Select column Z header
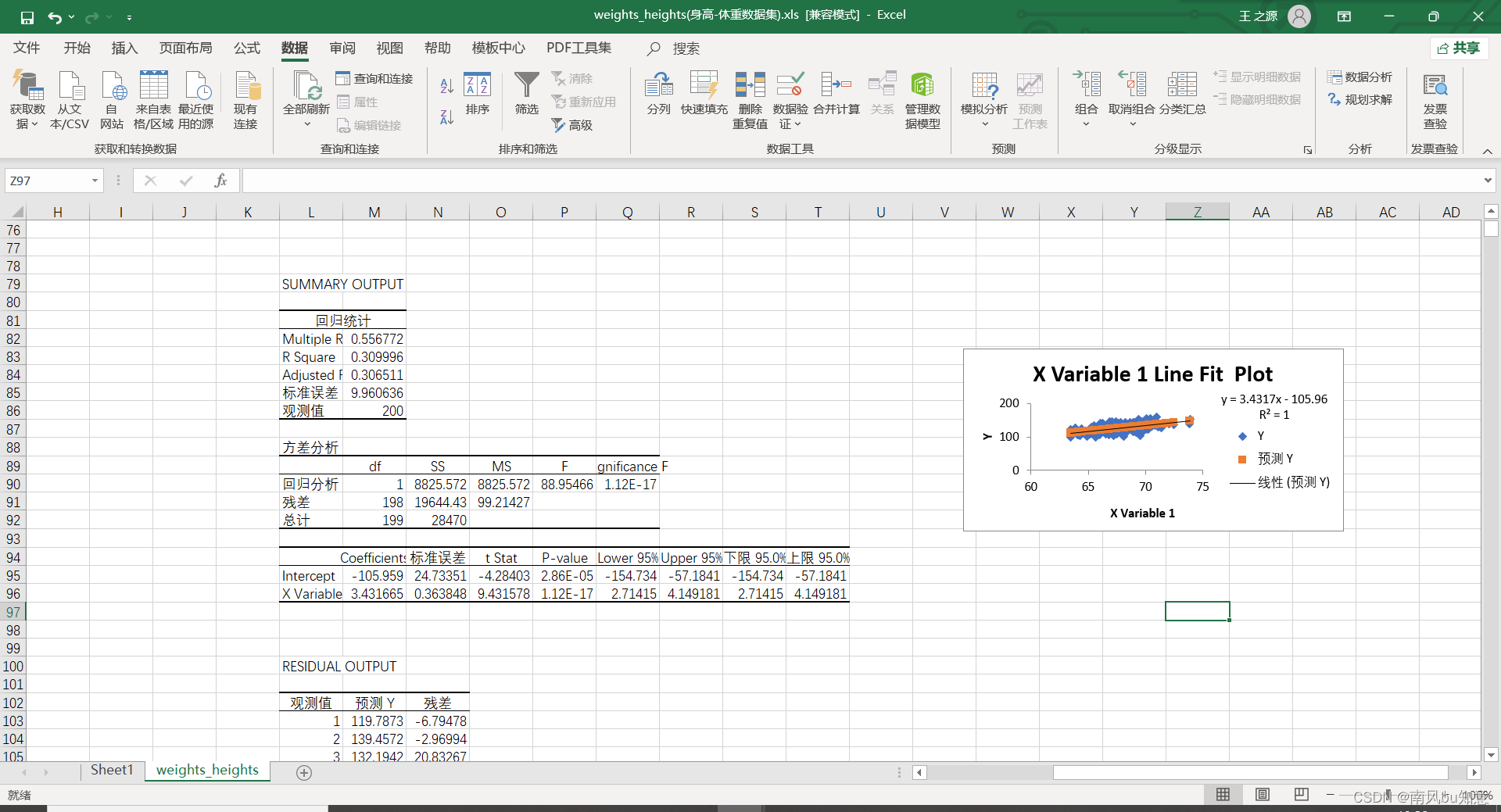Screen dimensions: 1501x812 click(x=1197, y=212)
